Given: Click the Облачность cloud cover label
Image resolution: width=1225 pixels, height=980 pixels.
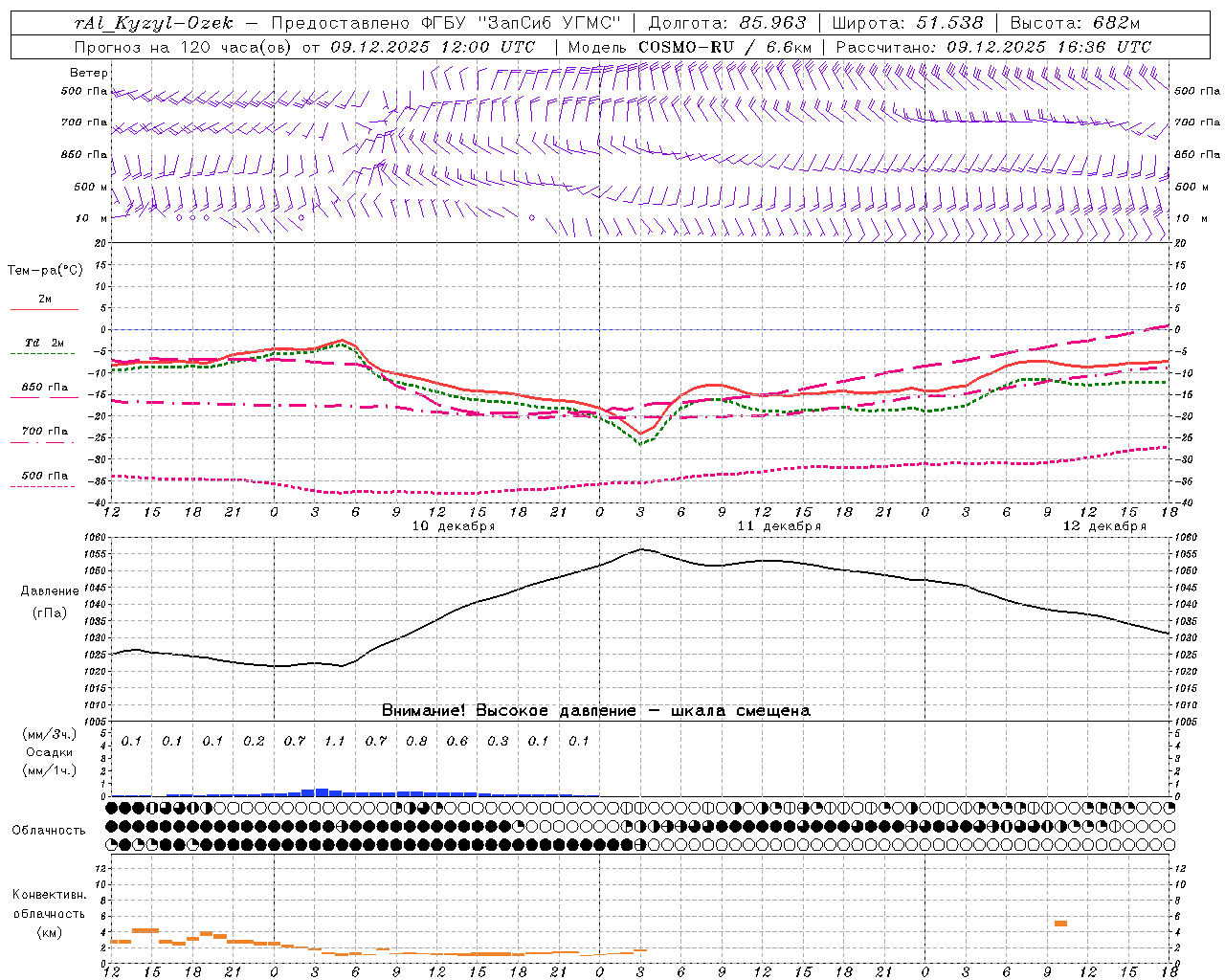Looking at the screenshot, I should [49, 831].
